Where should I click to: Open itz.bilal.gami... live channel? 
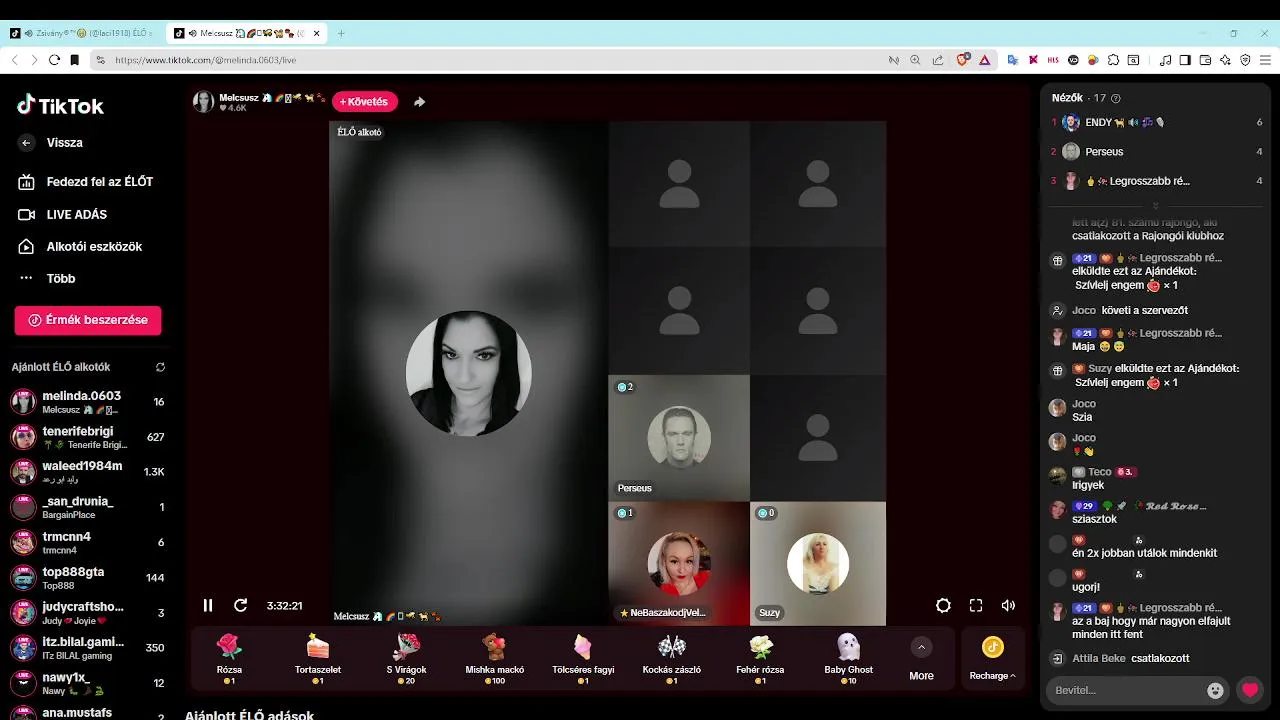(88, 647)
